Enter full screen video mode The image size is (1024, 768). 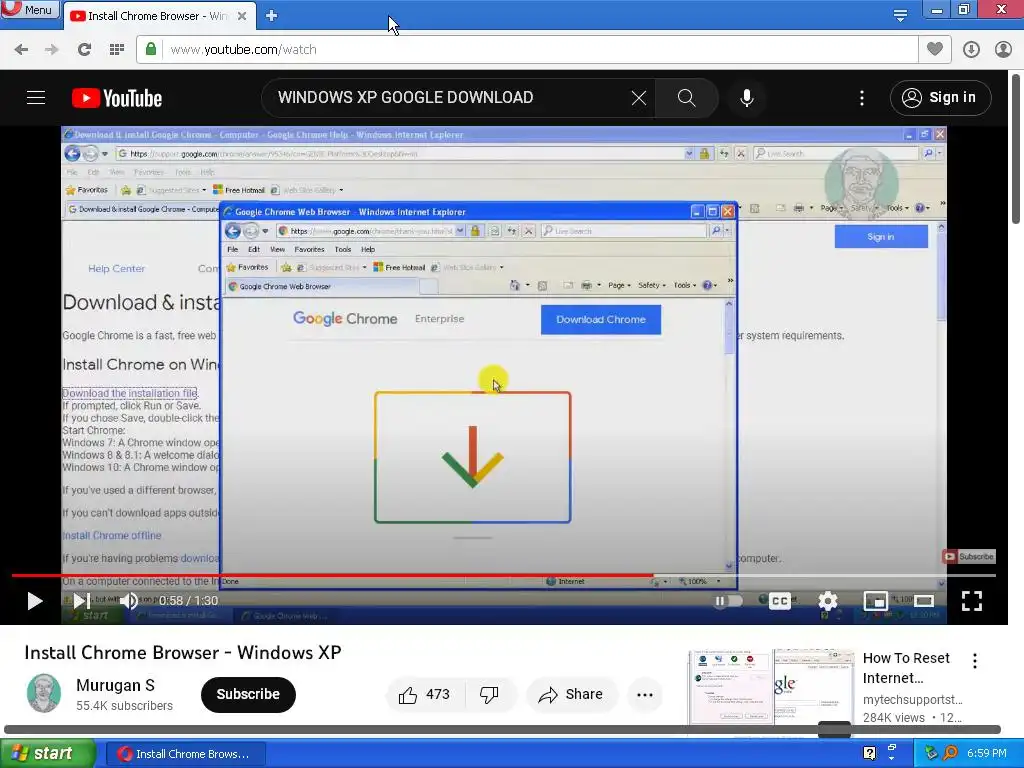point(972,601)
